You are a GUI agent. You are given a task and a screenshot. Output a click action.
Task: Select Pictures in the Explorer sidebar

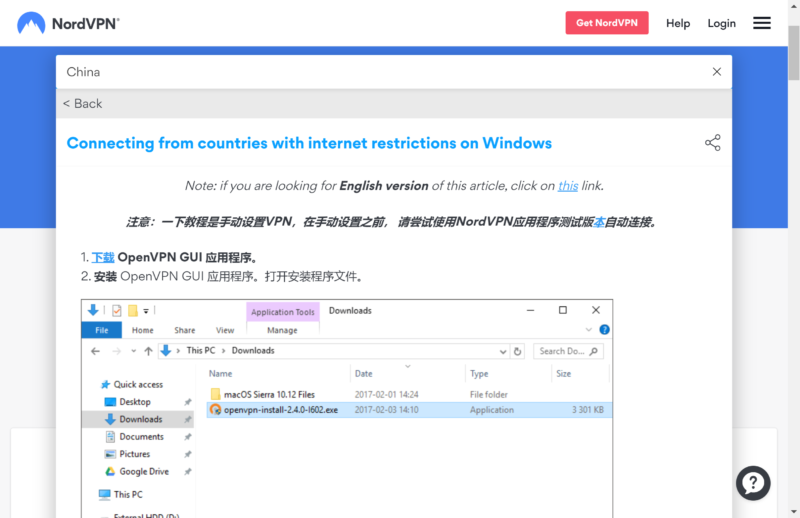coord(135,454)
